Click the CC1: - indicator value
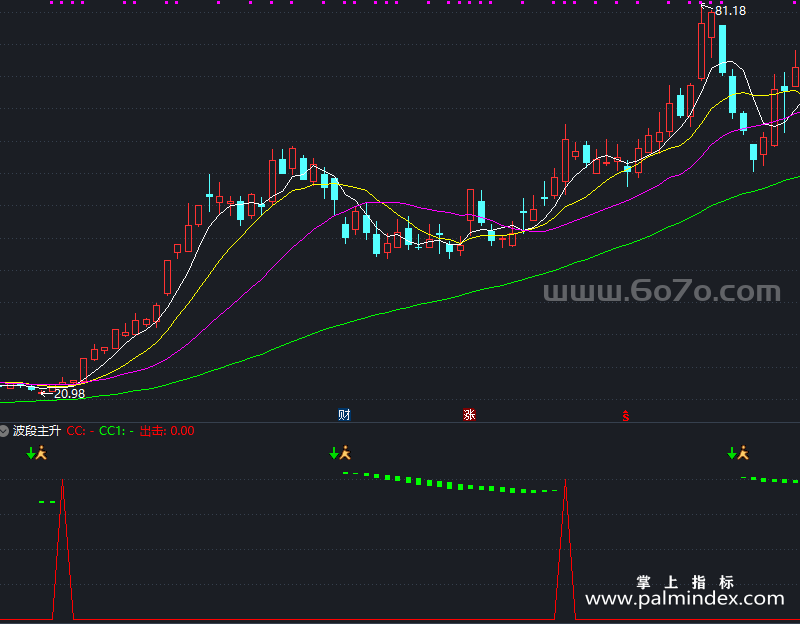The width and height of the screenshot is (800, 624). pos(116,431)
